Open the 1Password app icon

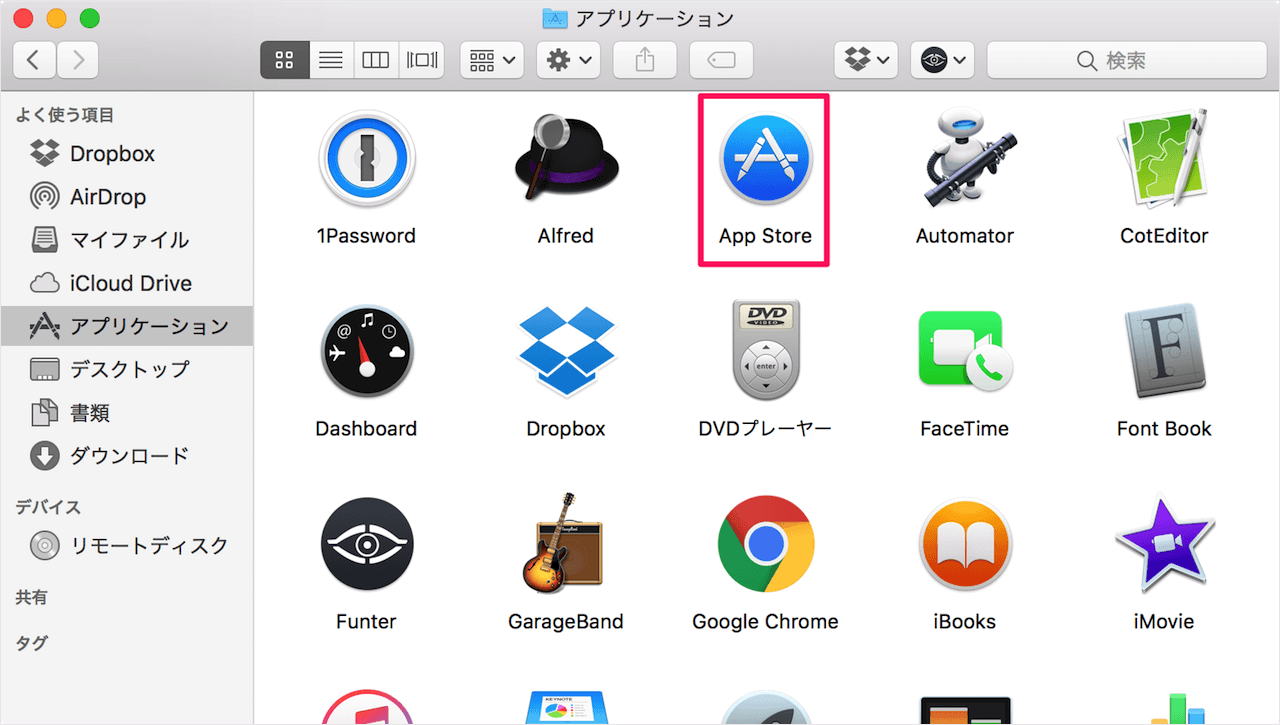point(366,160)
